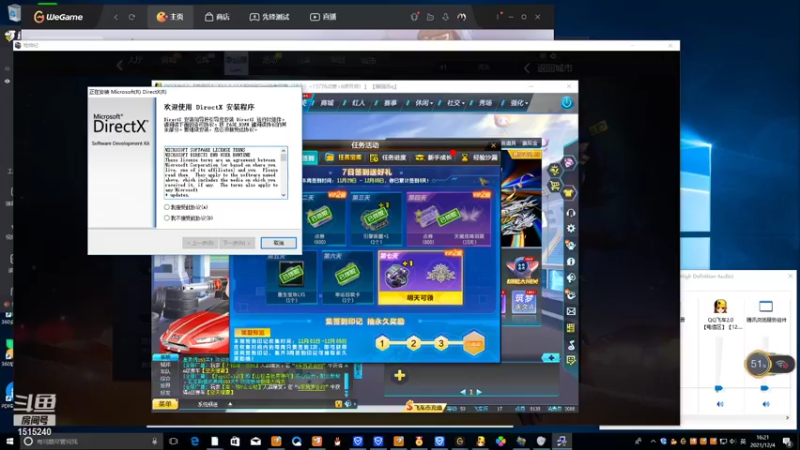800x450 pixels.
Task: Click WeGame back navigation arrow
Action: [116, 17]
